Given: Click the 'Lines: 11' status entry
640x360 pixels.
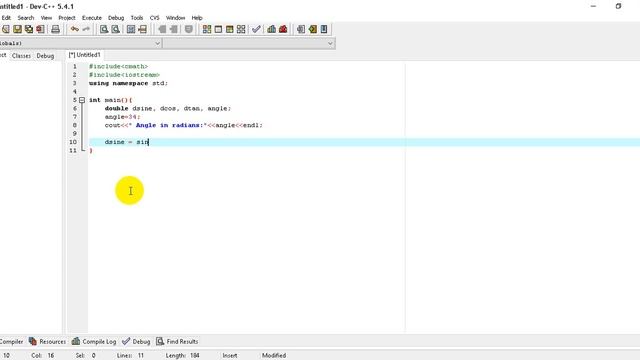Looking at the screenshot, I should coord(130,356).
